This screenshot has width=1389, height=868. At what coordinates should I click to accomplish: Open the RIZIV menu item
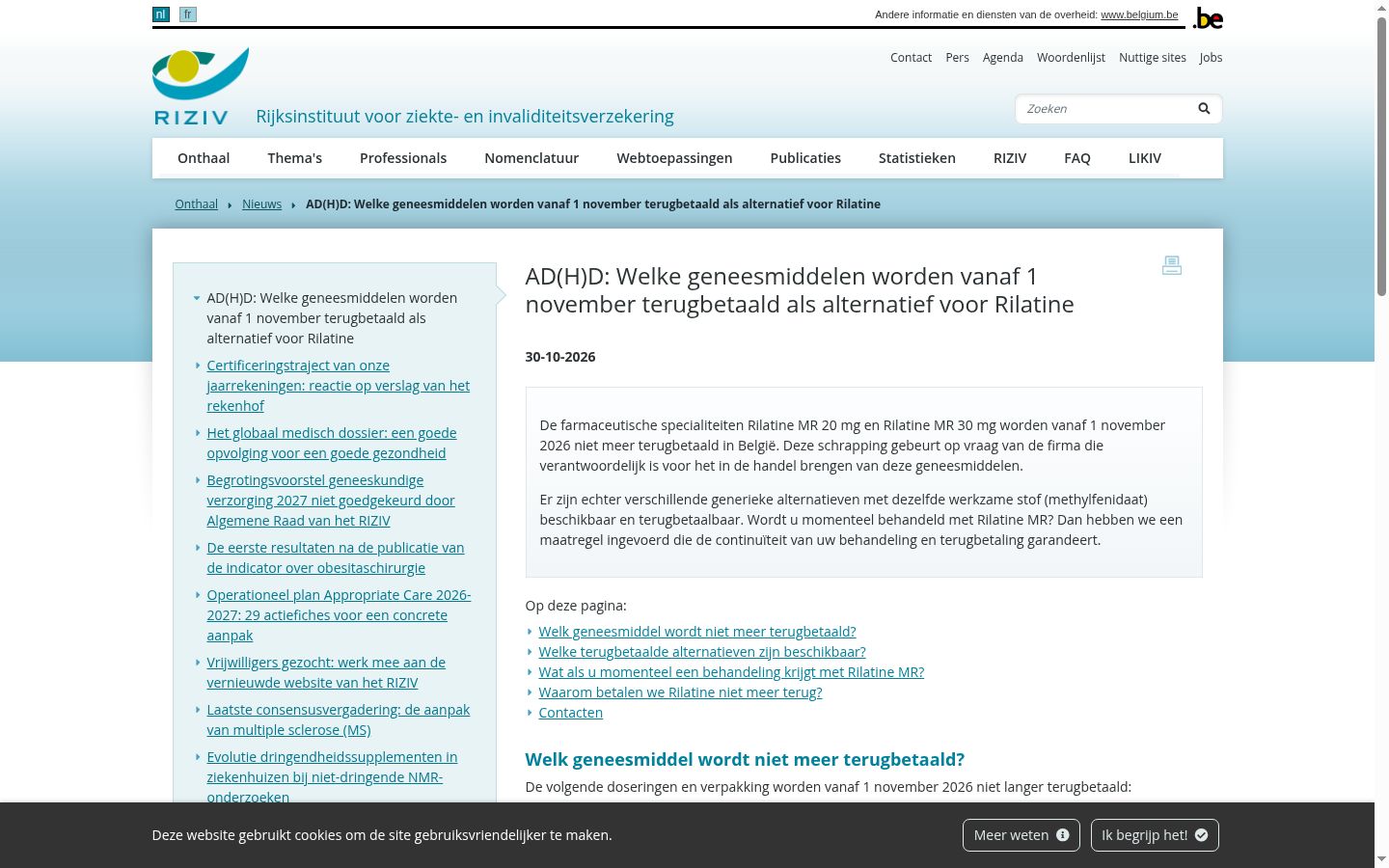pos(1010,158)
